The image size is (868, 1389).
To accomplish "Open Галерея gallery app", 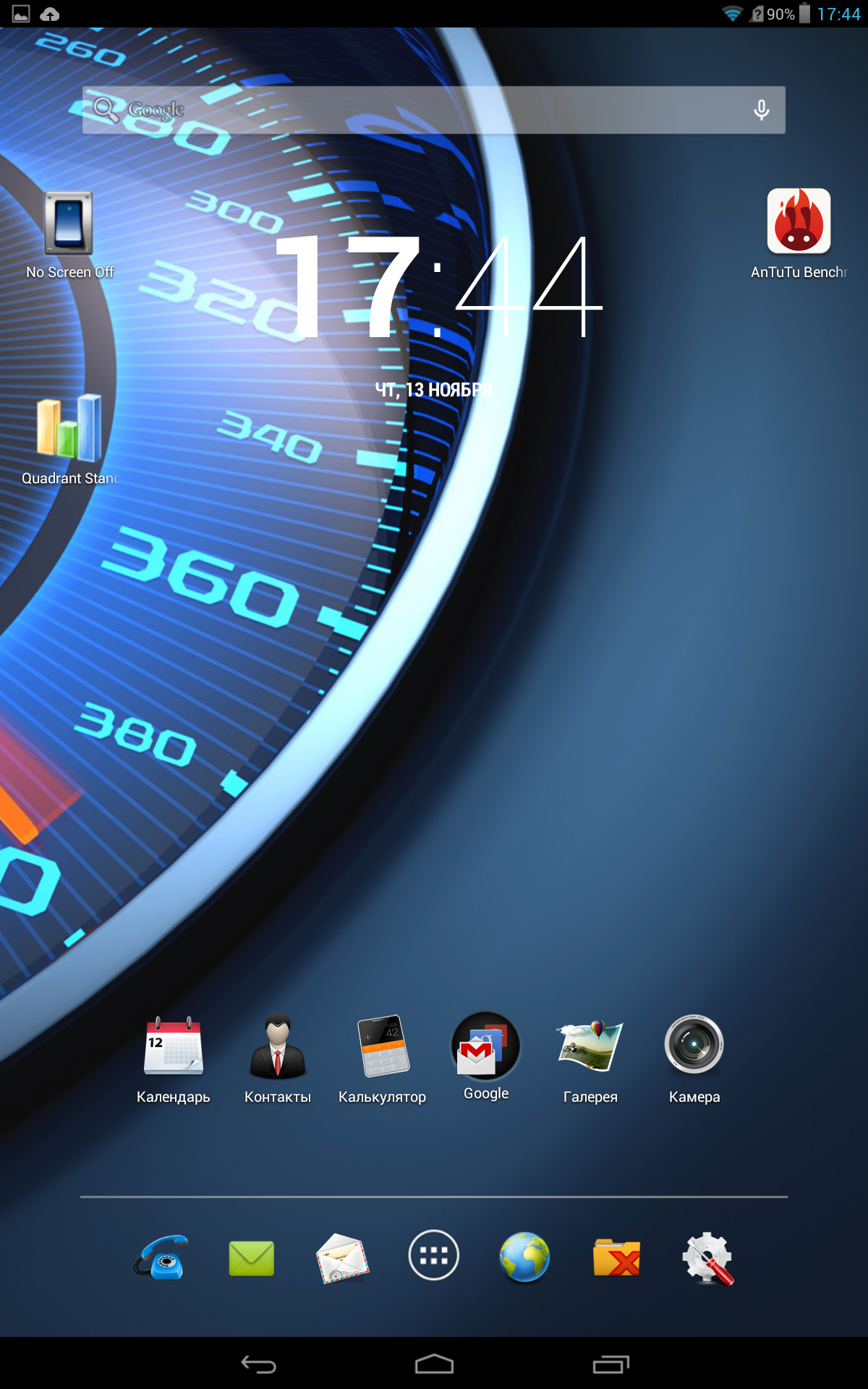I will (590, 1046).
